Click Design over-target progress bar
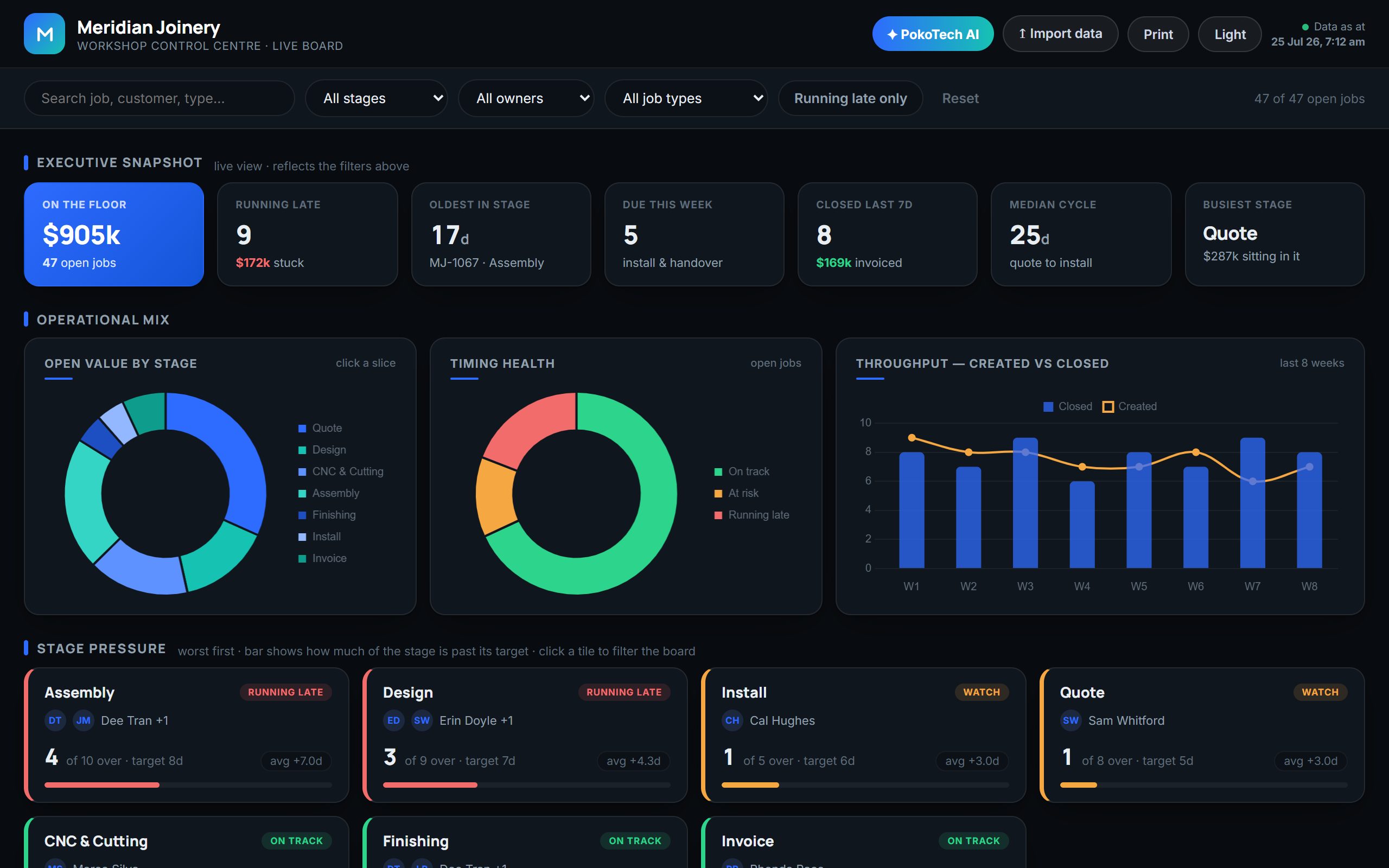Image resolution: width=1389 pixels, height=868 pixels. 527,785
